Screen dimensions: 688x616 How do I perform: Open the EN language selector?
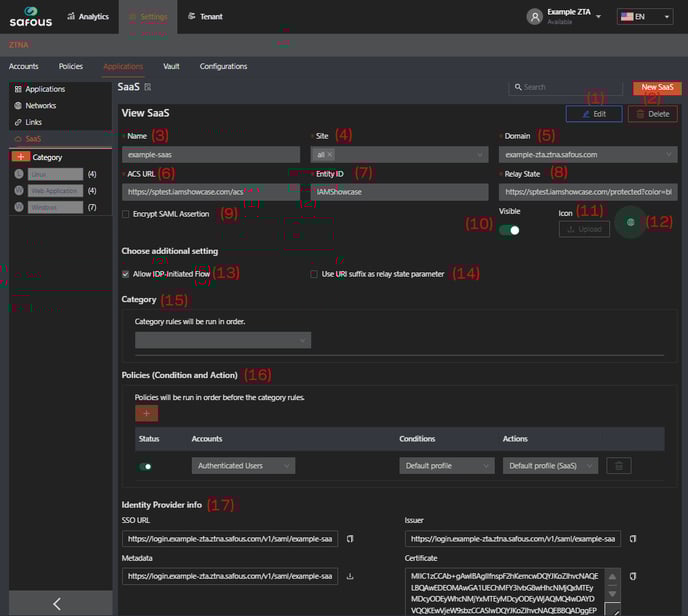click(645, 17)
